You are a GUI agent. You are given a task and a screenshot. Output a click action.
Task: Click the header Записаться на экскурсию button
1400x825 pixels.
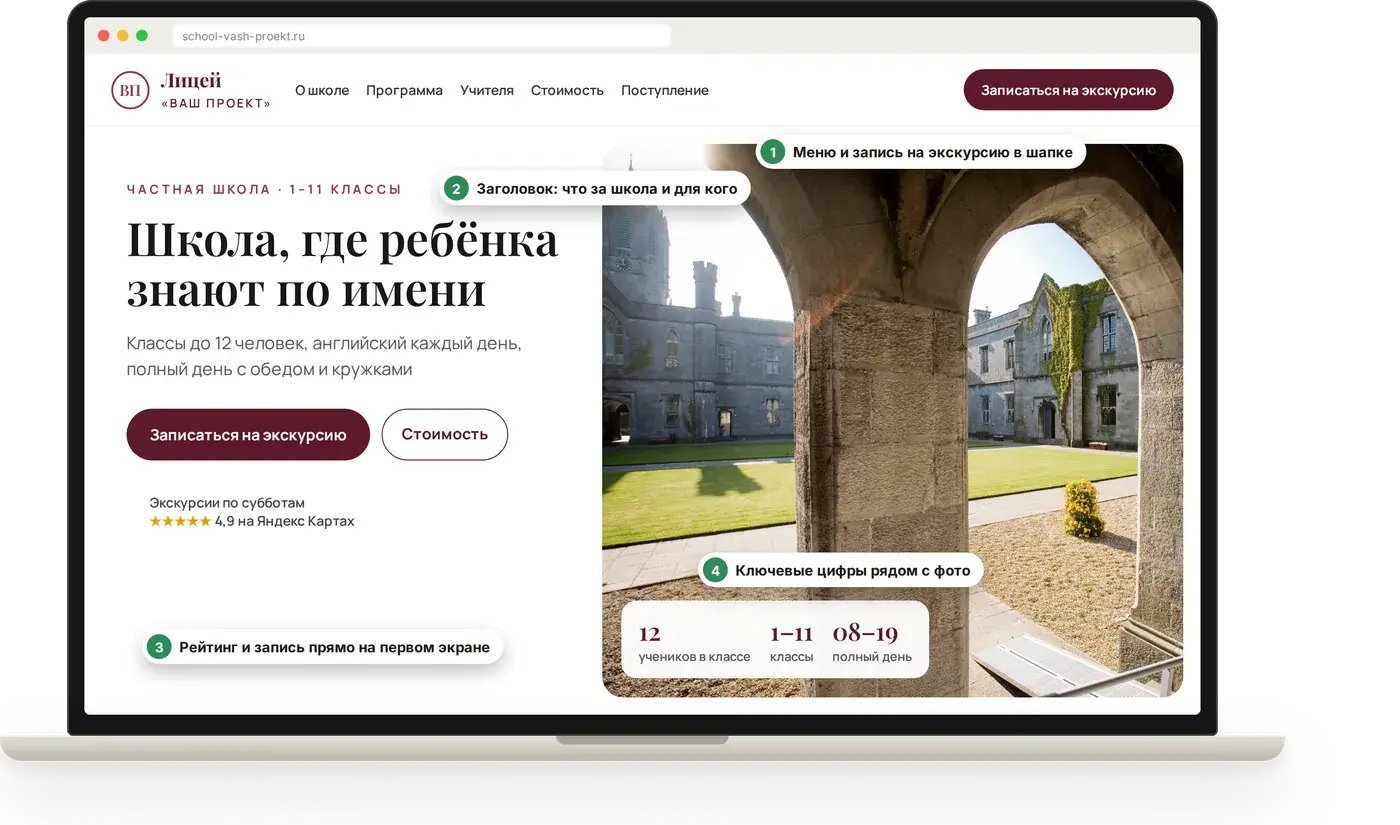pos(1068,90)
